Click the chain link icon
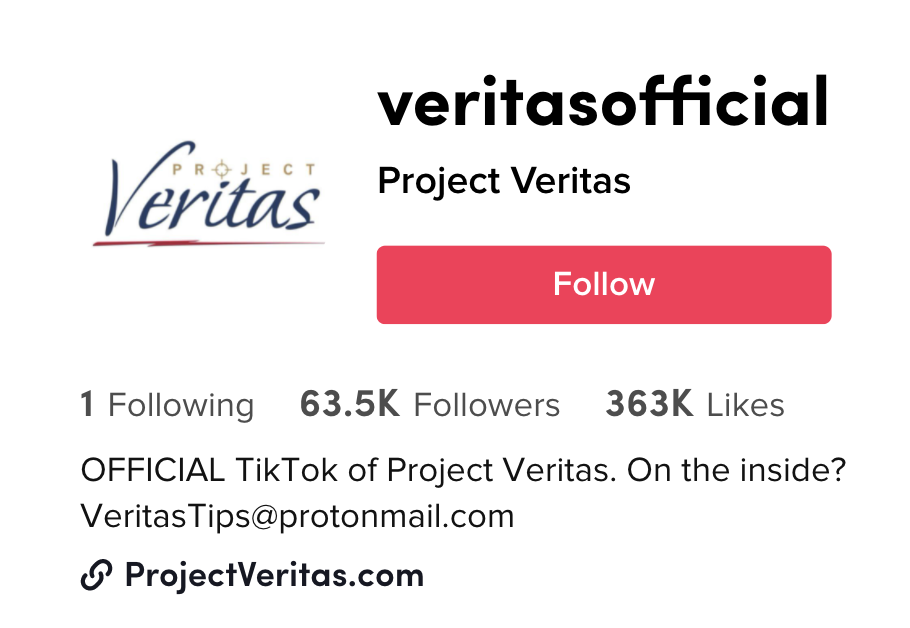Image resolution: width=910 pixels, height=628 pixels. [x=96, y=575]
